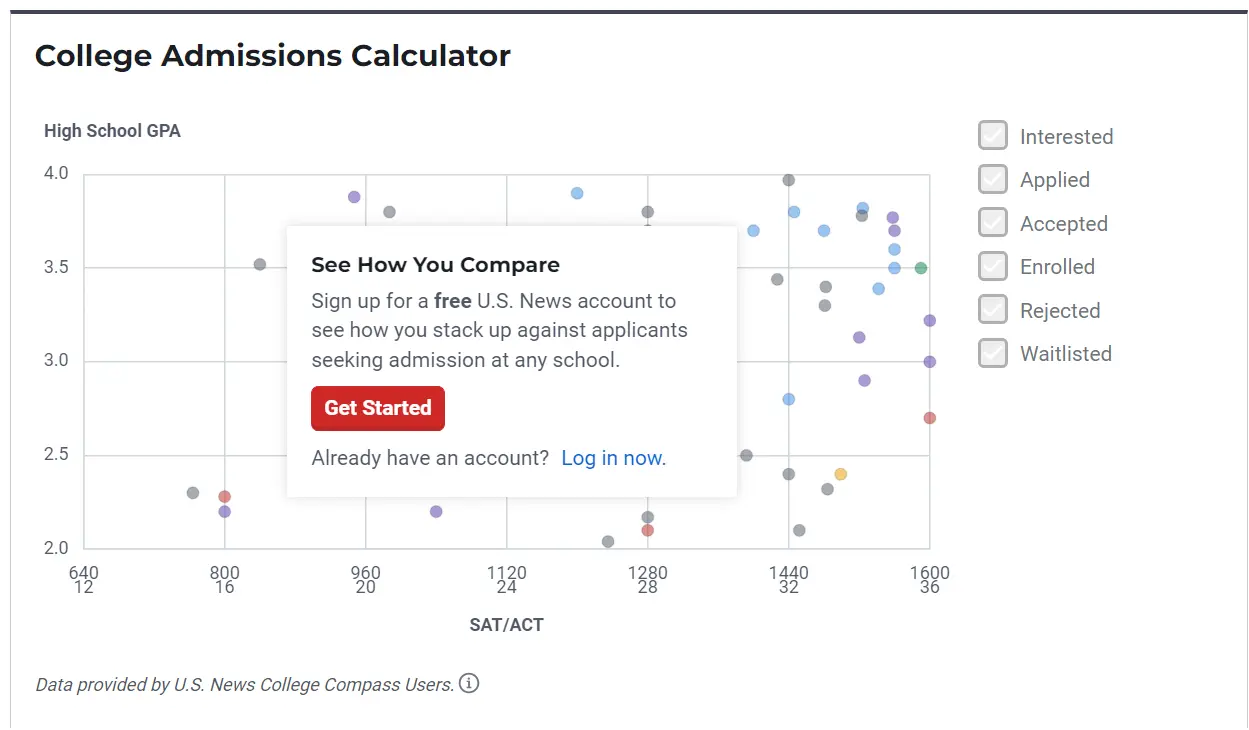Toggle the Enrolled checkbox
The width and height of the screenshot is (1249, 730).
pos(993,266)
